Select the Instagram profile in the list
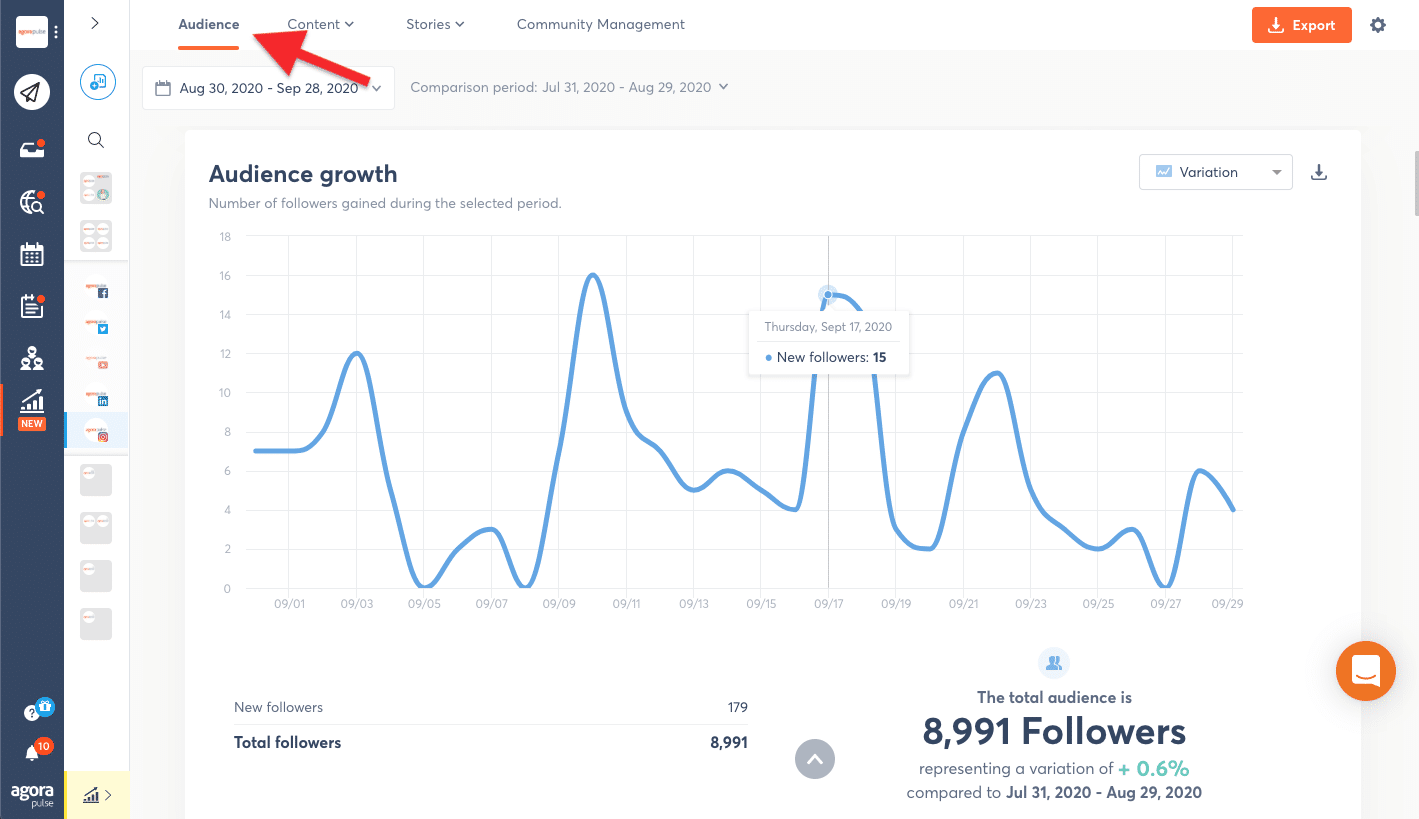Image resolution: width=1419 pixels, height=819 pixels. (x=97, y=430)
